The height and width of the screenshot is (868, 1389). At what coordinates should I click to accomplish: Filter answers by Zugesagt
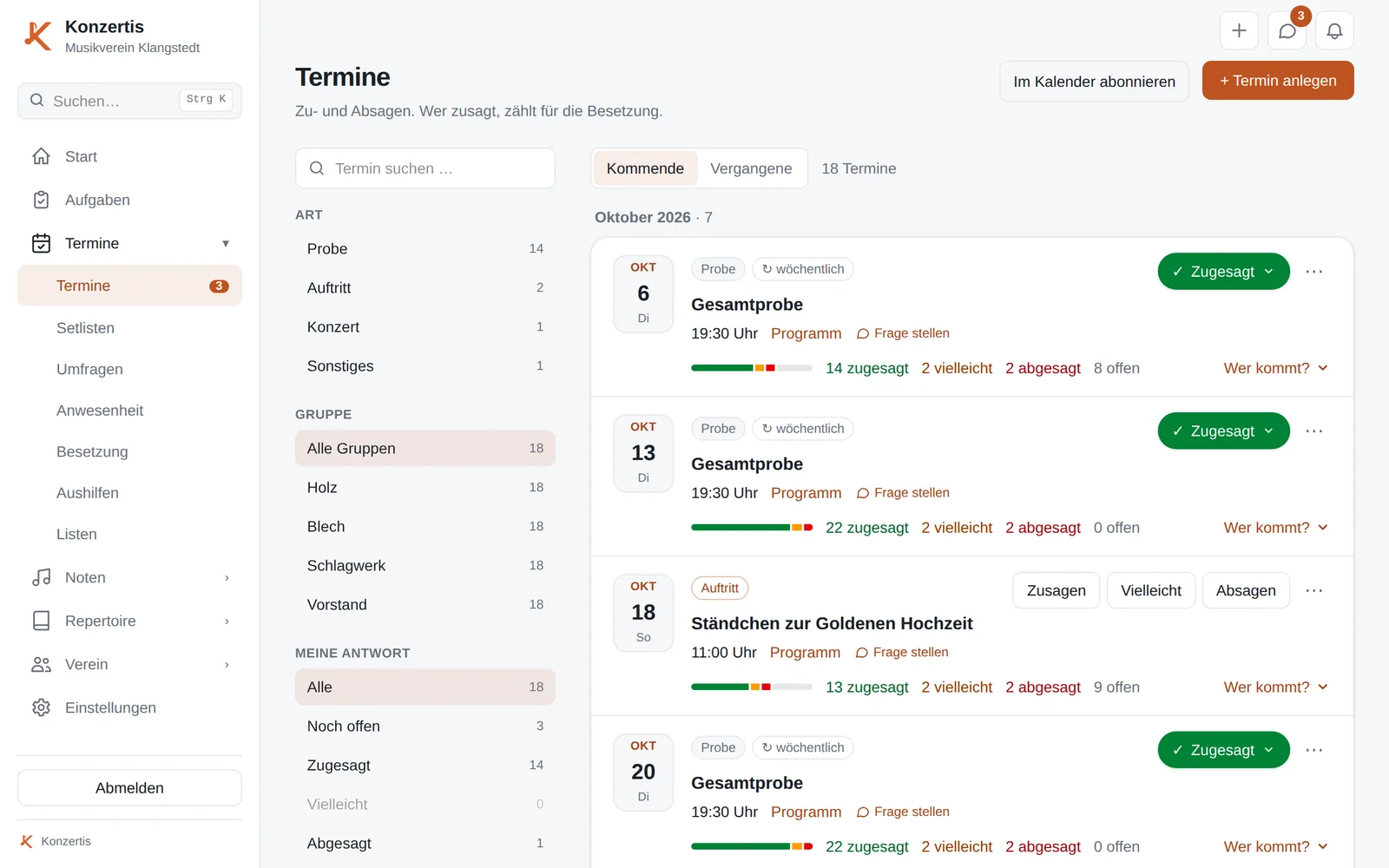click(x=425, y=766)
